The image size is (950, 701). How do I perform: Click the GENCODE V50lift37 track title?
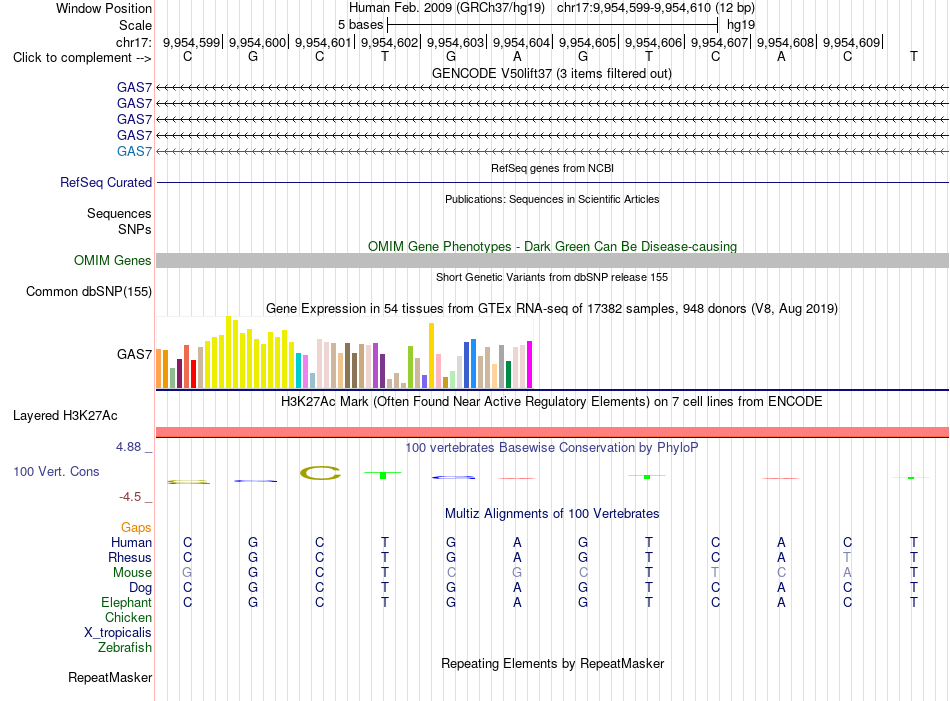[551, 73]
